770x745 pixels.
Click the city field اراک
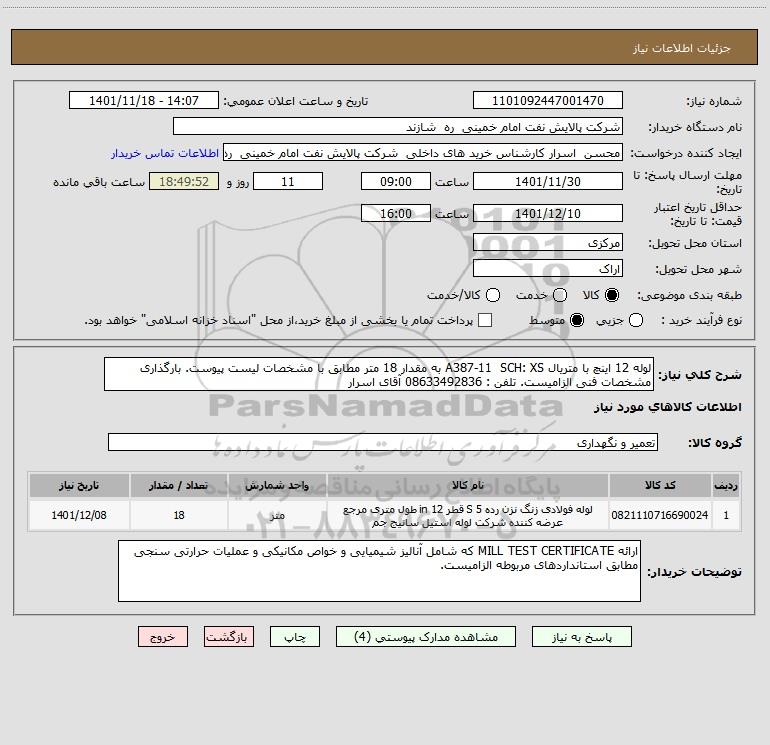[548, 269]
